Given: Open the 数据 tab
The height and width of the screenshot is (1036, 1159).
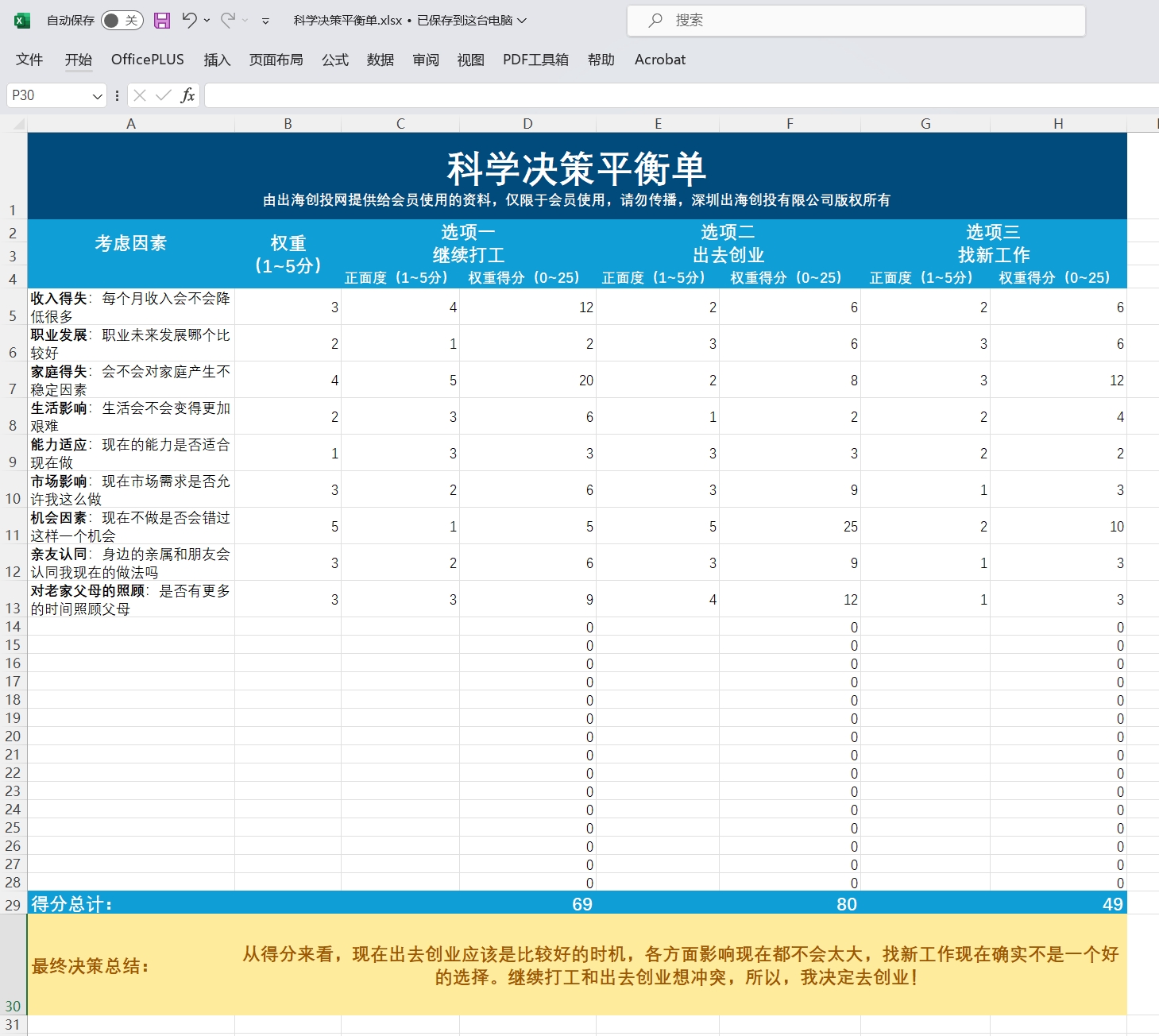Looking at the screenshot, I should tap(381, 60).
